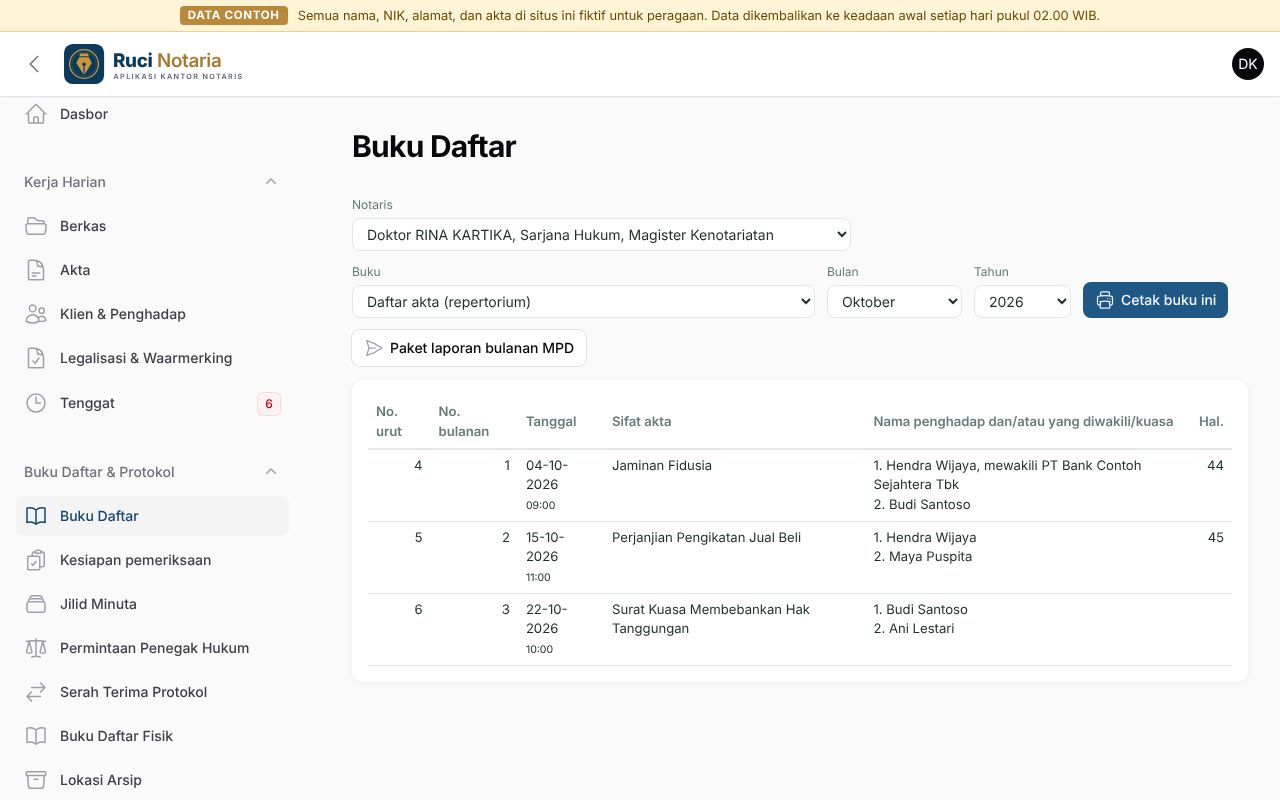Click the Cetak buku ini button
Screen dimensions: 1280x800
coord(1155,300)
